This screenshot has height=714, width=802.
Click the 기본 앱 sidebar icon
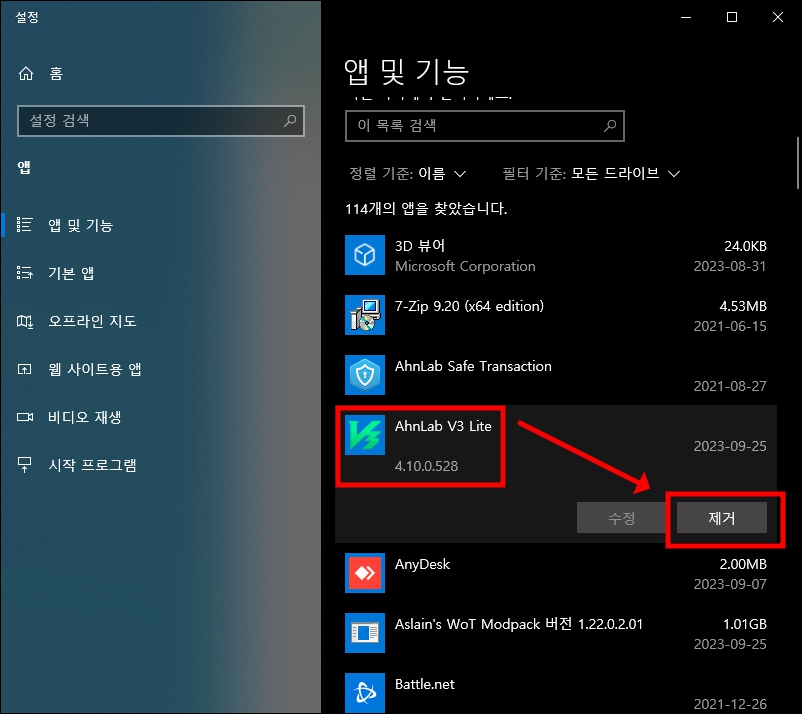pyautogui.click(x=25, y=273)
